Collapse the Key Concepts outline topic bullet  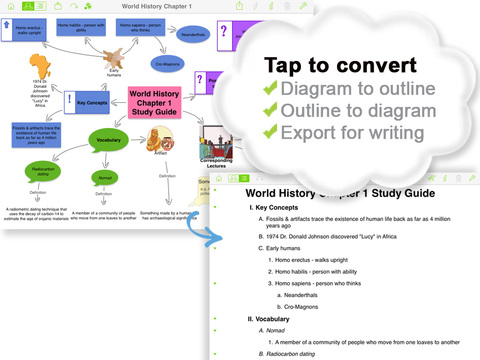(x=215, y=207)
